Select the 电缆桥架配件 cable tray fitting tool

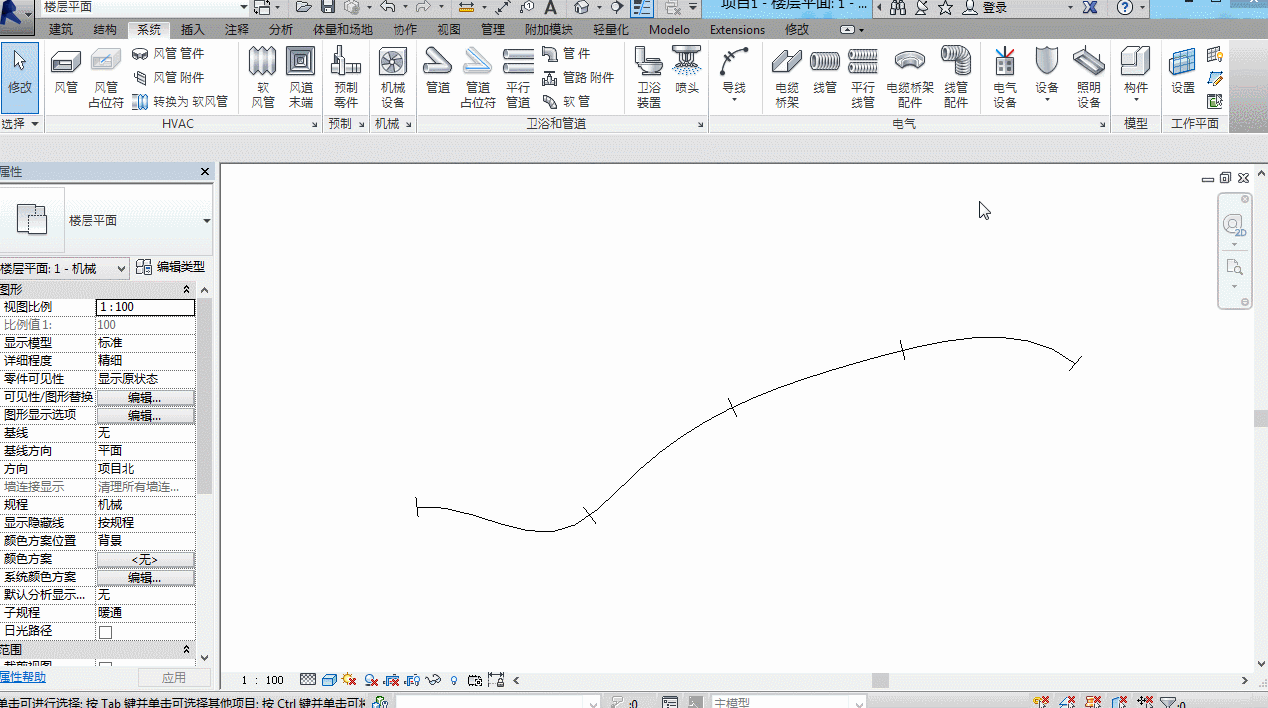(x=910, y=77)
